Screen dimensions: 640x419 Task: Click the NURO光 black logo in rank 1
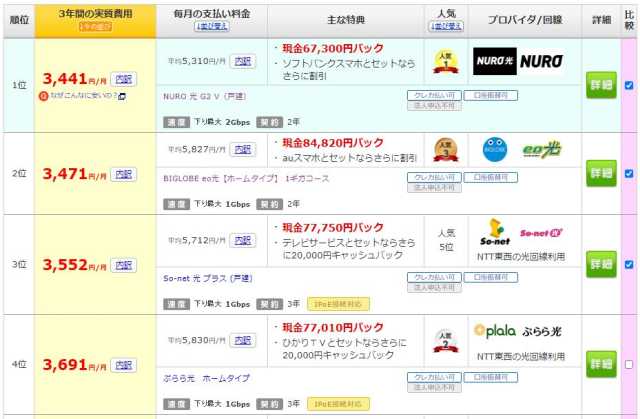click(x=495, y=61)
